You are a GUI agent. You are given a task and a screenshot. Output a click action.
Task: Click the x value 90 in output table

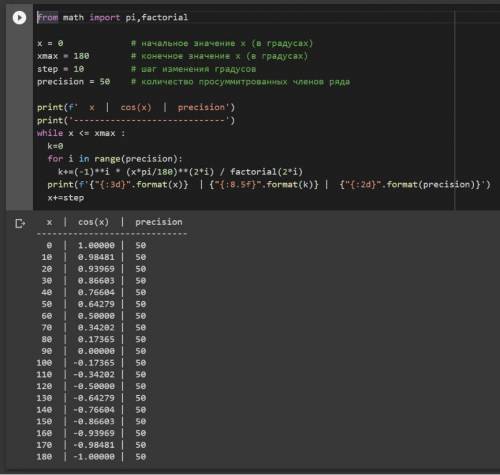[47, 351]
